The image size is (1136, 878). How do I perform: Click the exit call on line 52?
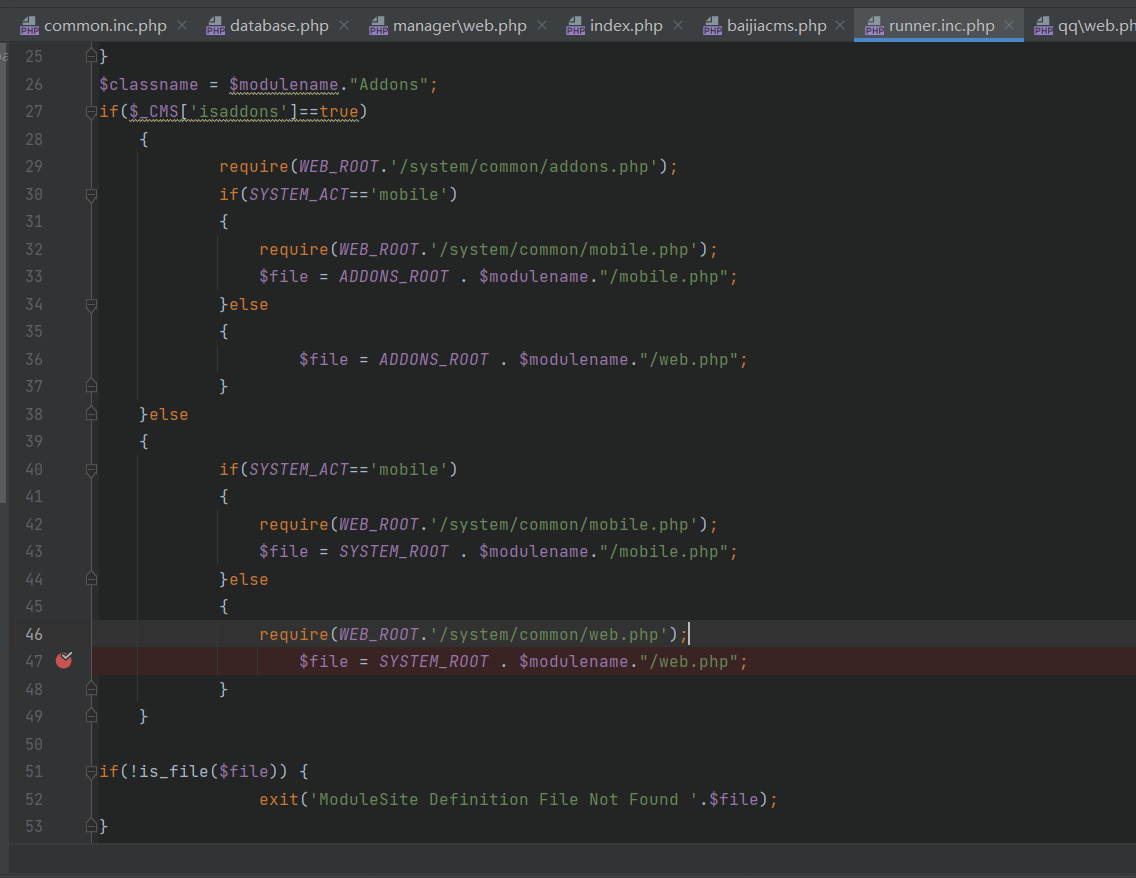coord(278,800)
